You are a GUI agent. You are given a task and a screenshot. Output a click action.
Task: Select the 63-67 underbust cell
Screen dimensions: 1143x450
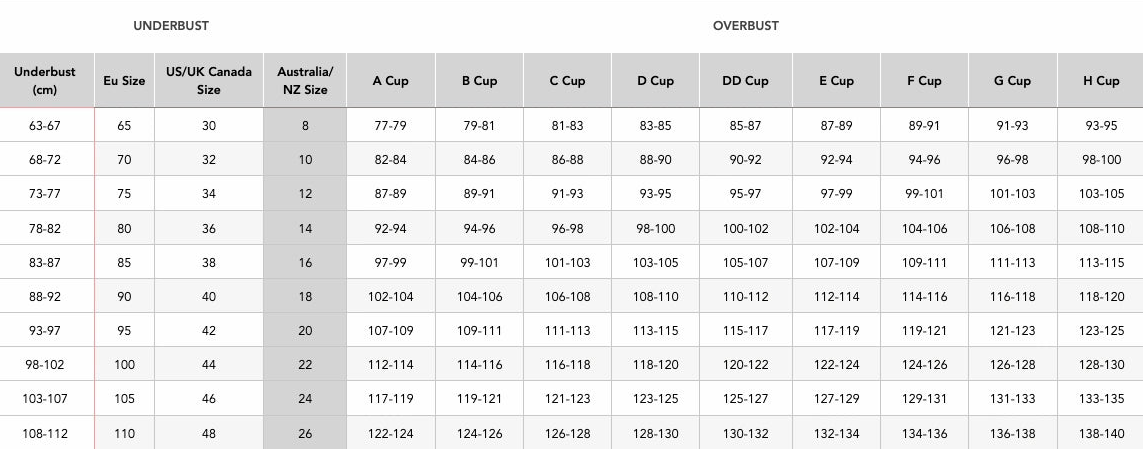click(x=45, y=125)
